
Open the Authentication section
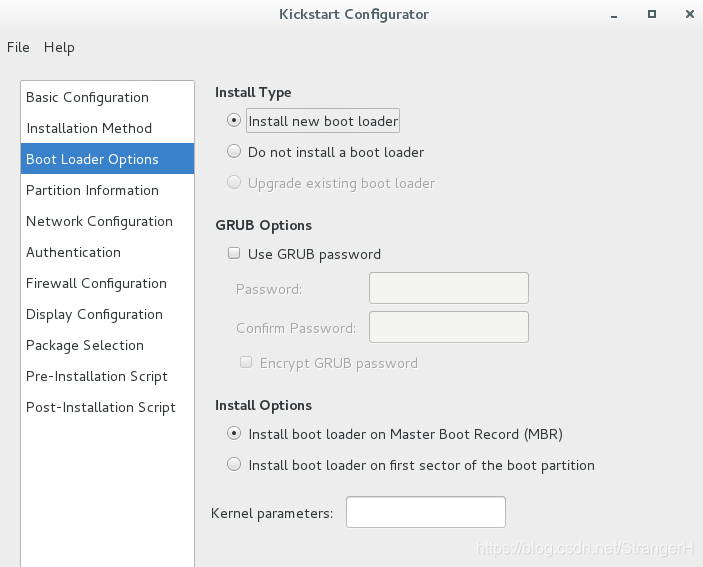click(107, 252)
